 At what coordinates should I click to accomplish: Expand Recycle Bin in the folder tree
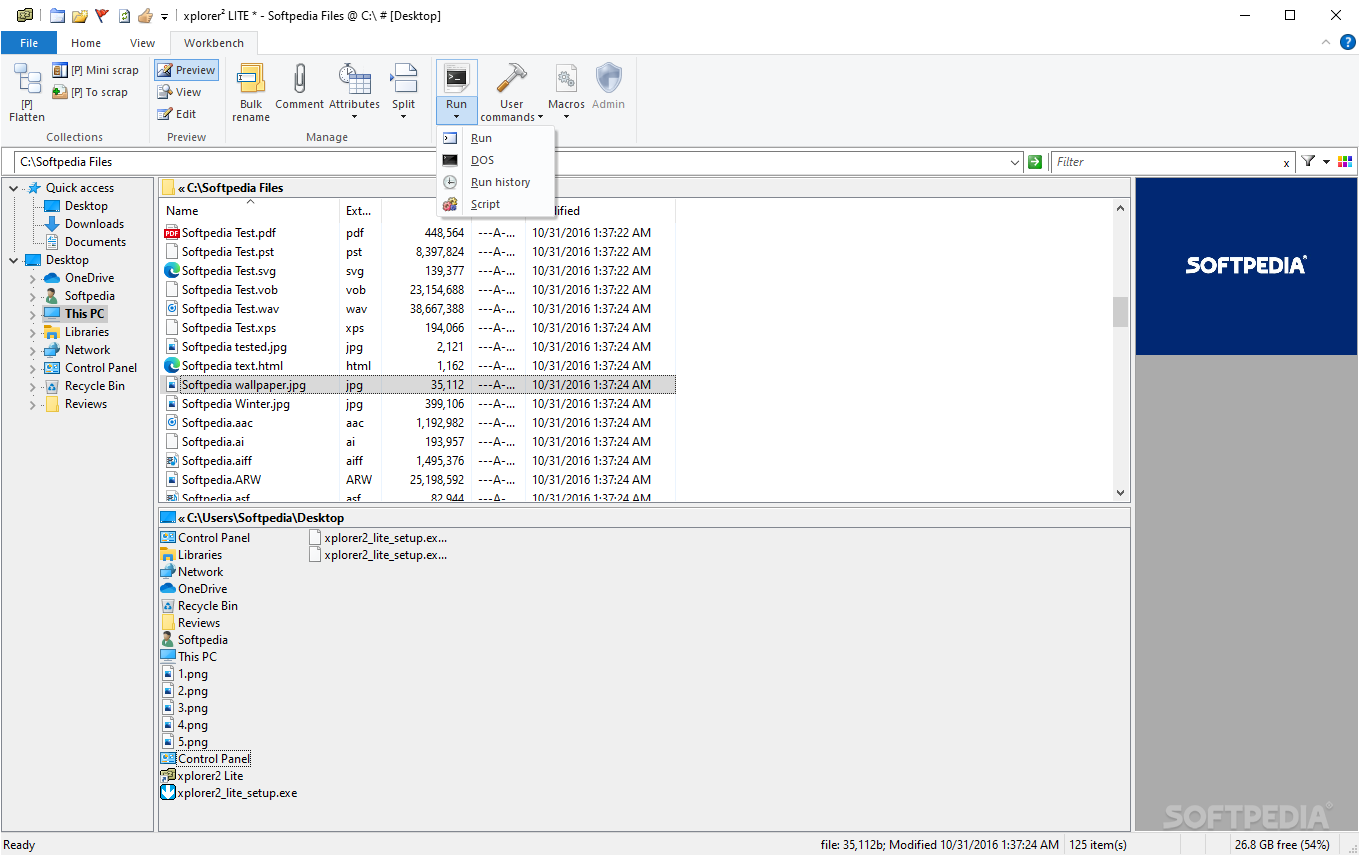[33, 386]
